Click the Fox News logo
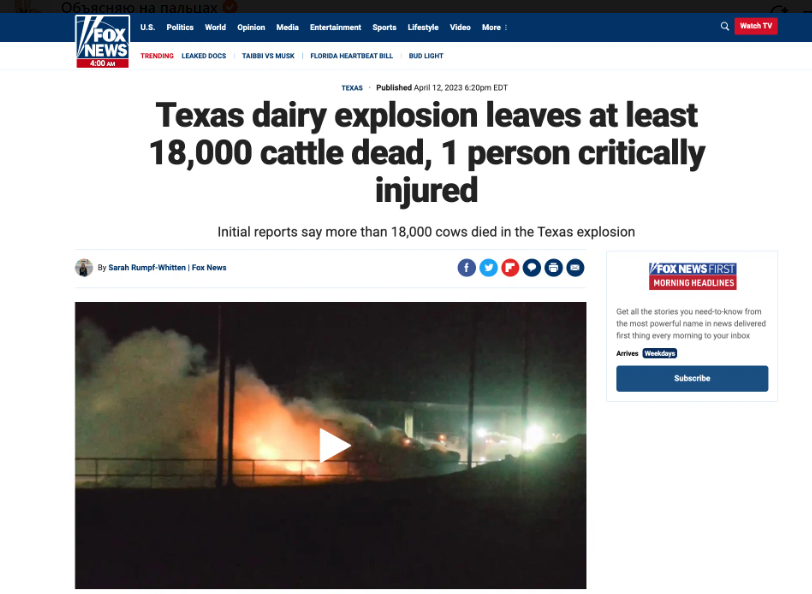Screen dimensions: 812x594 click(103, 41)
